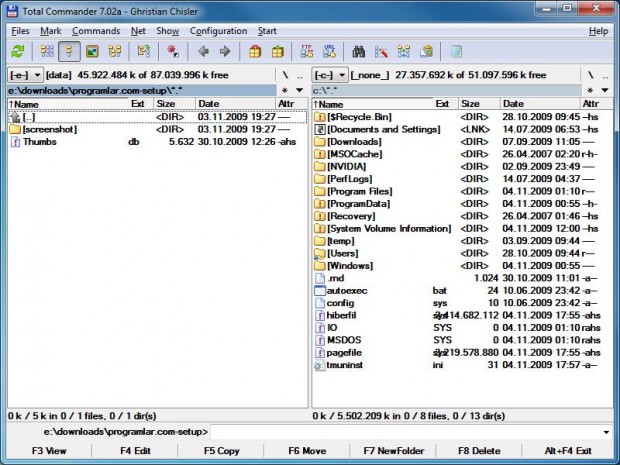Select the [Program Files] folder

462,191
